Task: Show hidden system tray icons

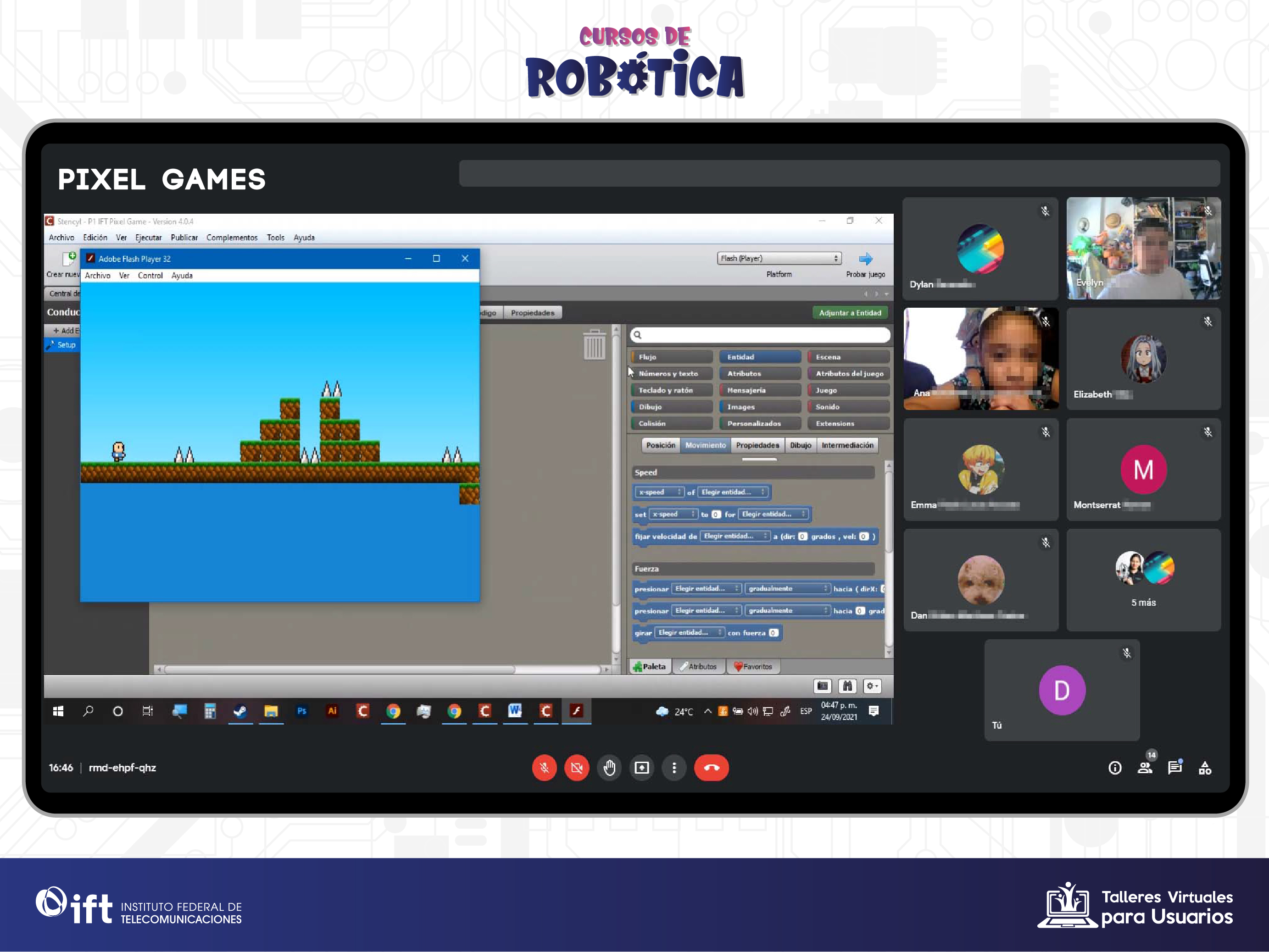Action: [x=708, y=711]
